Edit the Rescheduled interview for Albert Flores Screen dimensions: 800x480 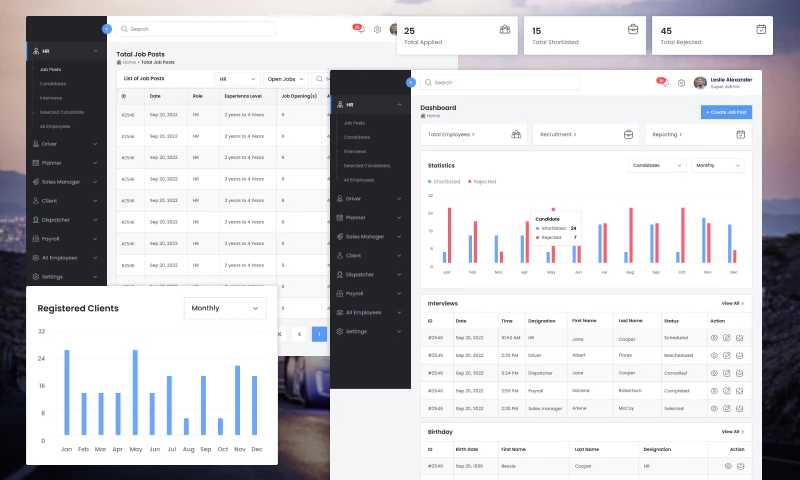727,355
